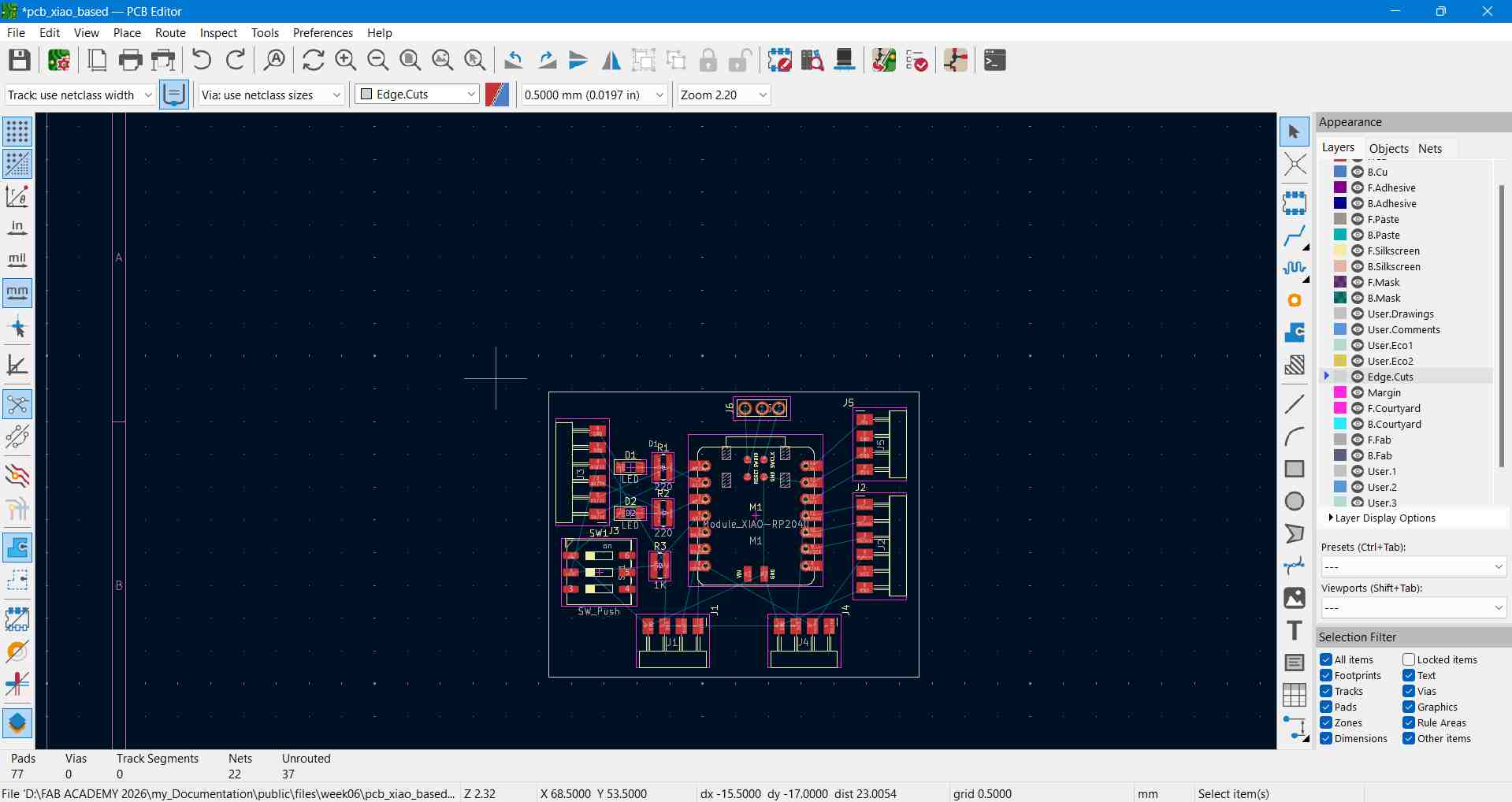Screen dimensions: 1512x802
Task: Open the Preferences menu
Action: (322, 32)
